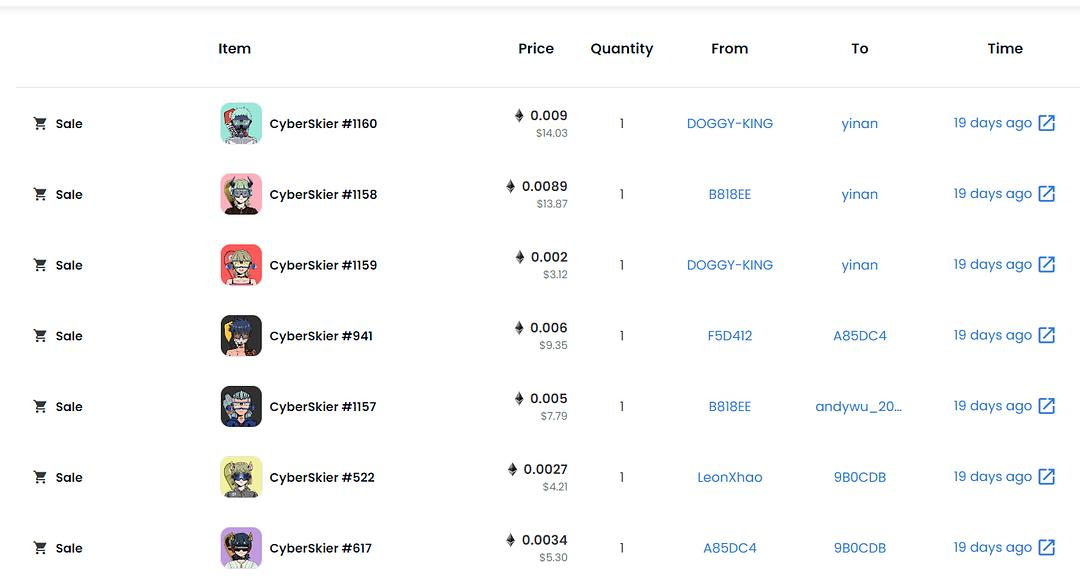1080x584 pixels.
Task: Click the cart icon in CyberSkier #1160 row
Action: 40,124
